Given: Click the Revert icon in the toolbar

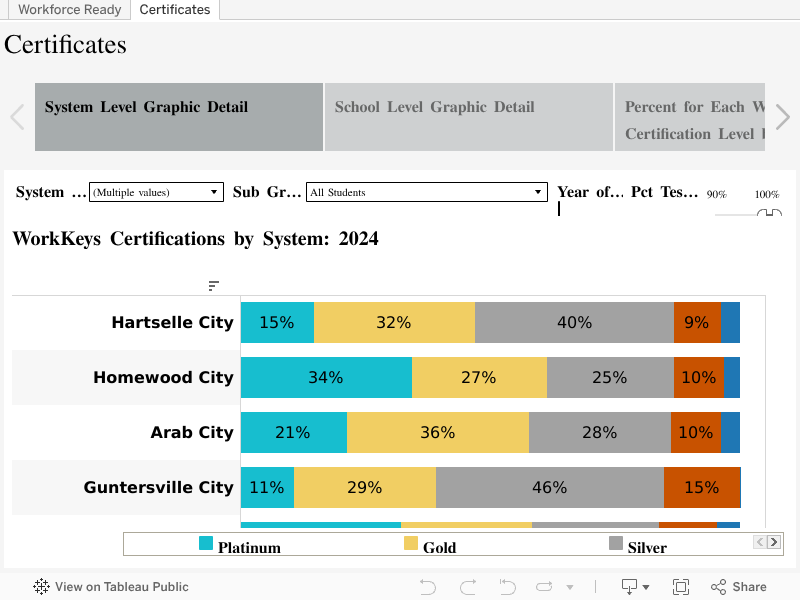Looking at the screenshot, I should tap(507, 587).
